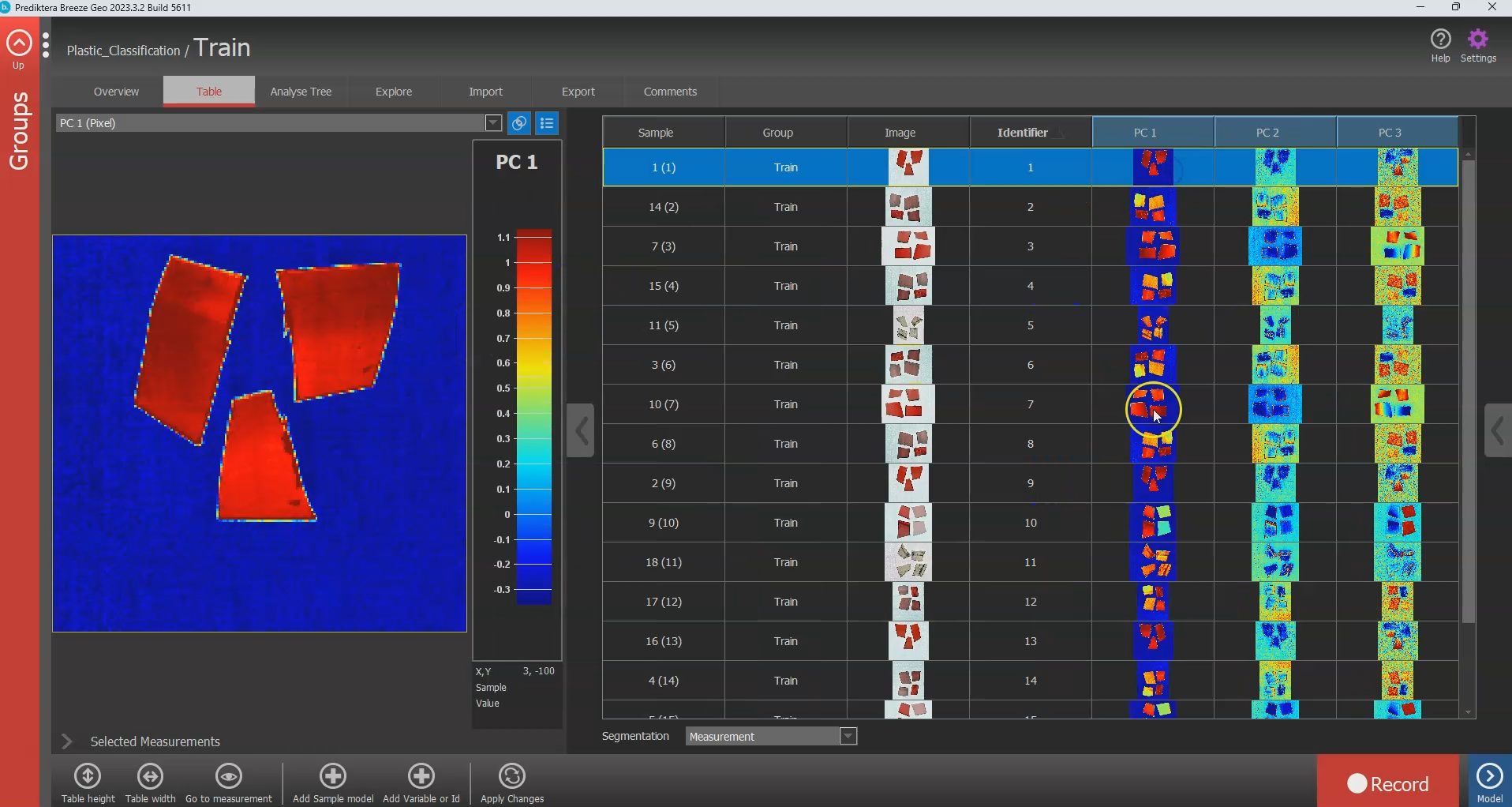Click the Add Sample model icon
Viewport: 1512px width, 807px height.
tap(333, 777)
